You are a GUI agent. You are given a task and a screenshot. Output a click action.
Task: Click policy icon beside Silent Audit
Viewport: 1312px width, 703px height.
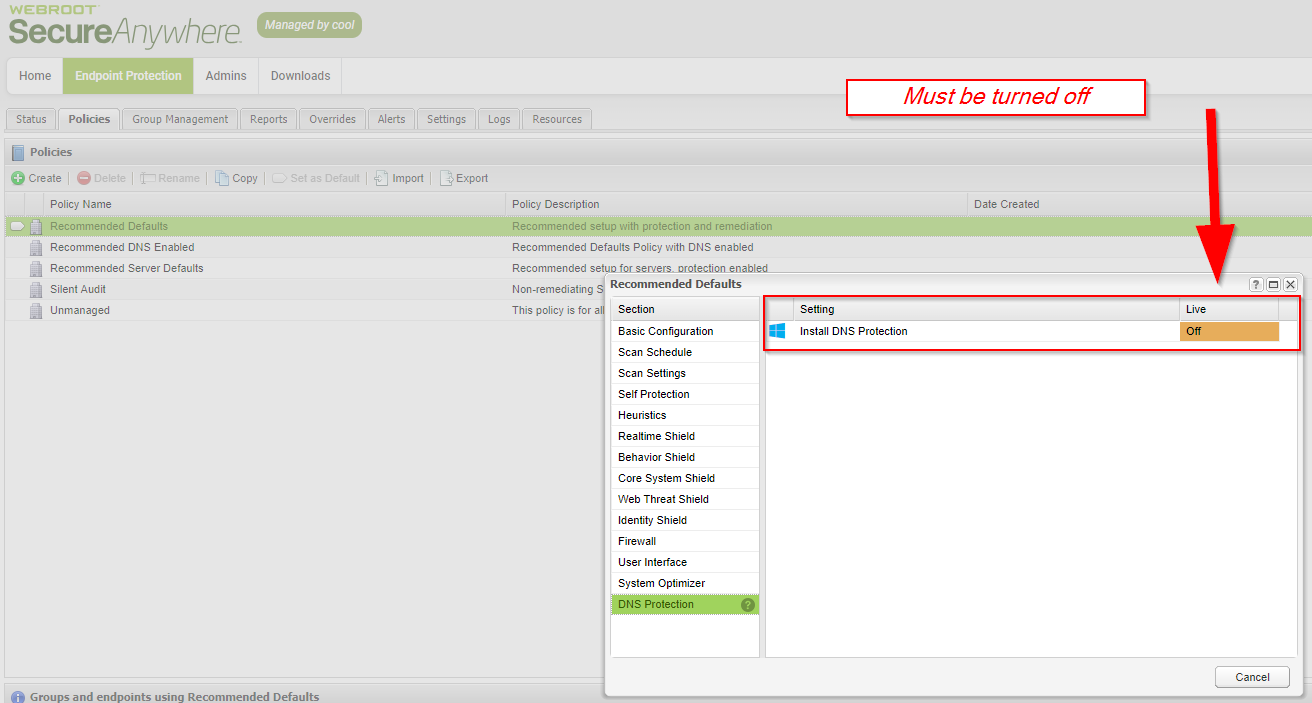pyautogui.click(x=36, y=289)
